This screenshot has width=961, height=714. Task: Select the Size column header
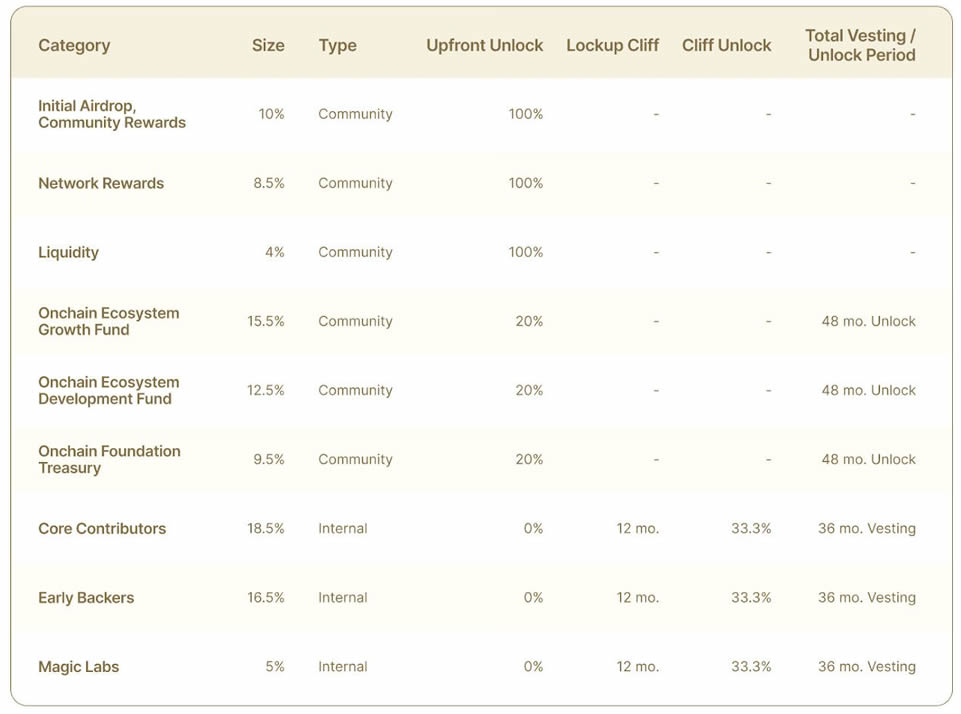point(268,45)
